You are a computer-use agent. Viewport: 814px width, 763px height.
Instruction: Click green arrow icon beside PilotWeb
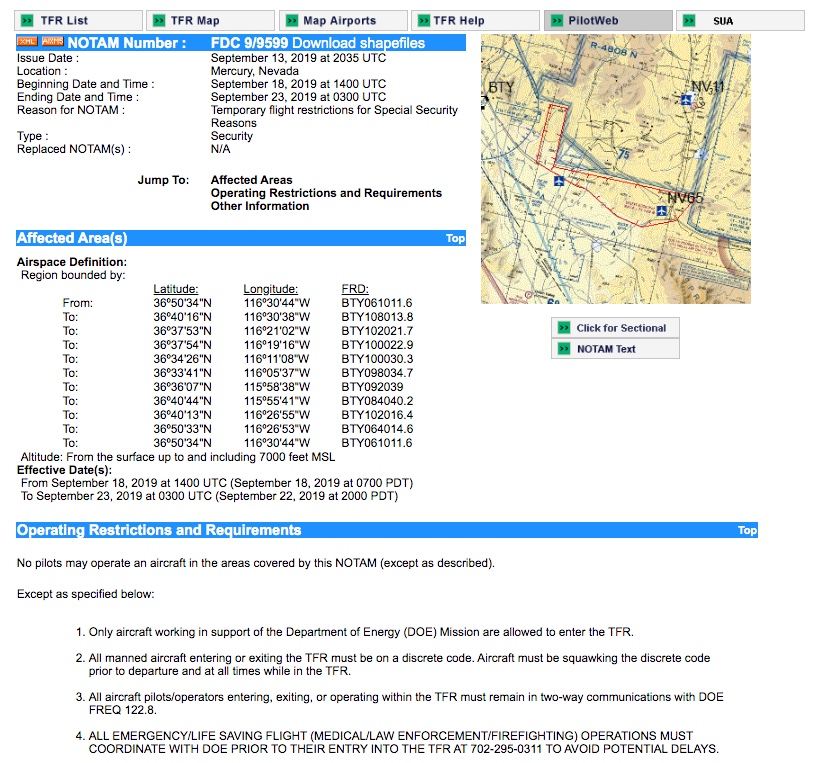coord(555,20)
